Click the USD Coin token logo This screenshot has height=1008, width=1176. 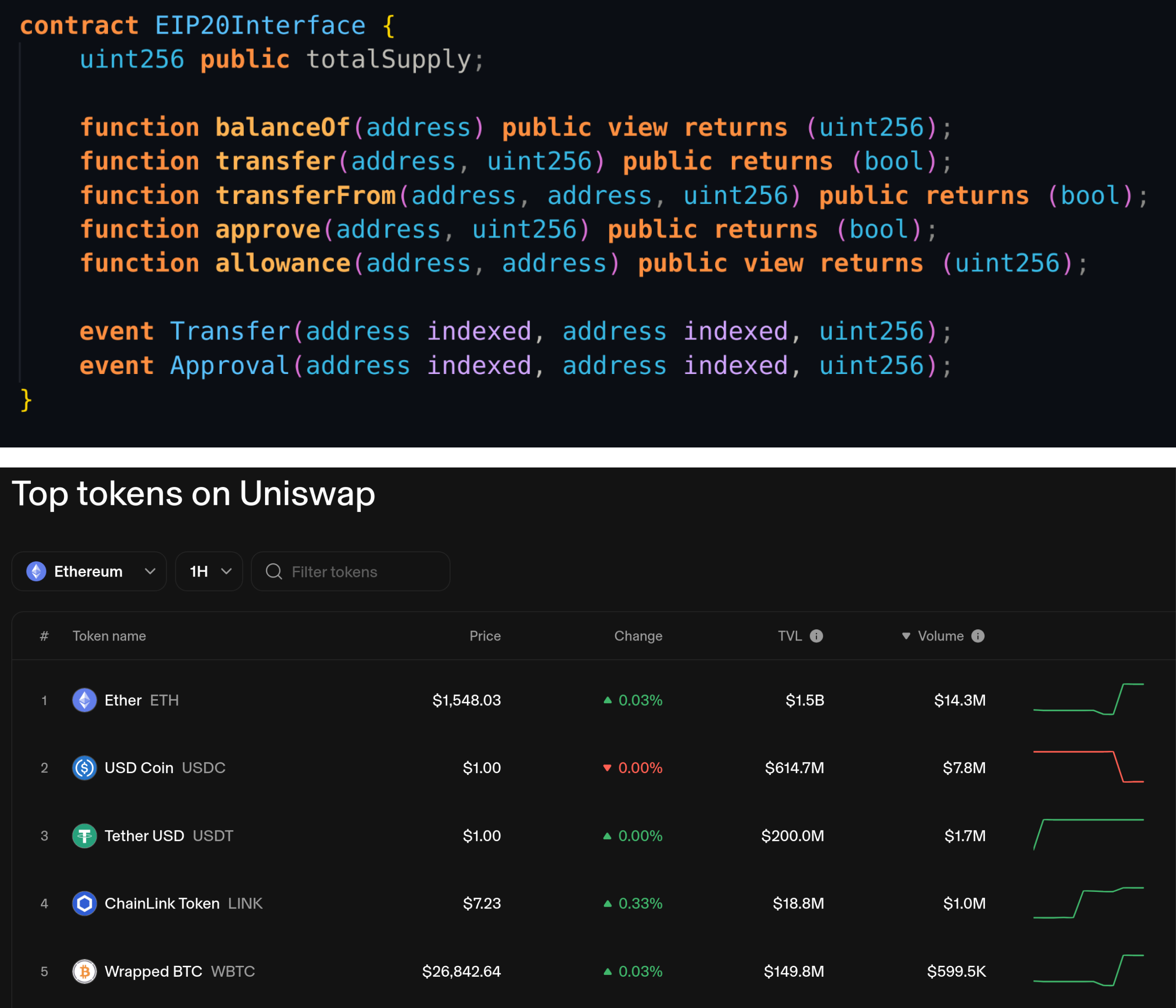(84, 768)
